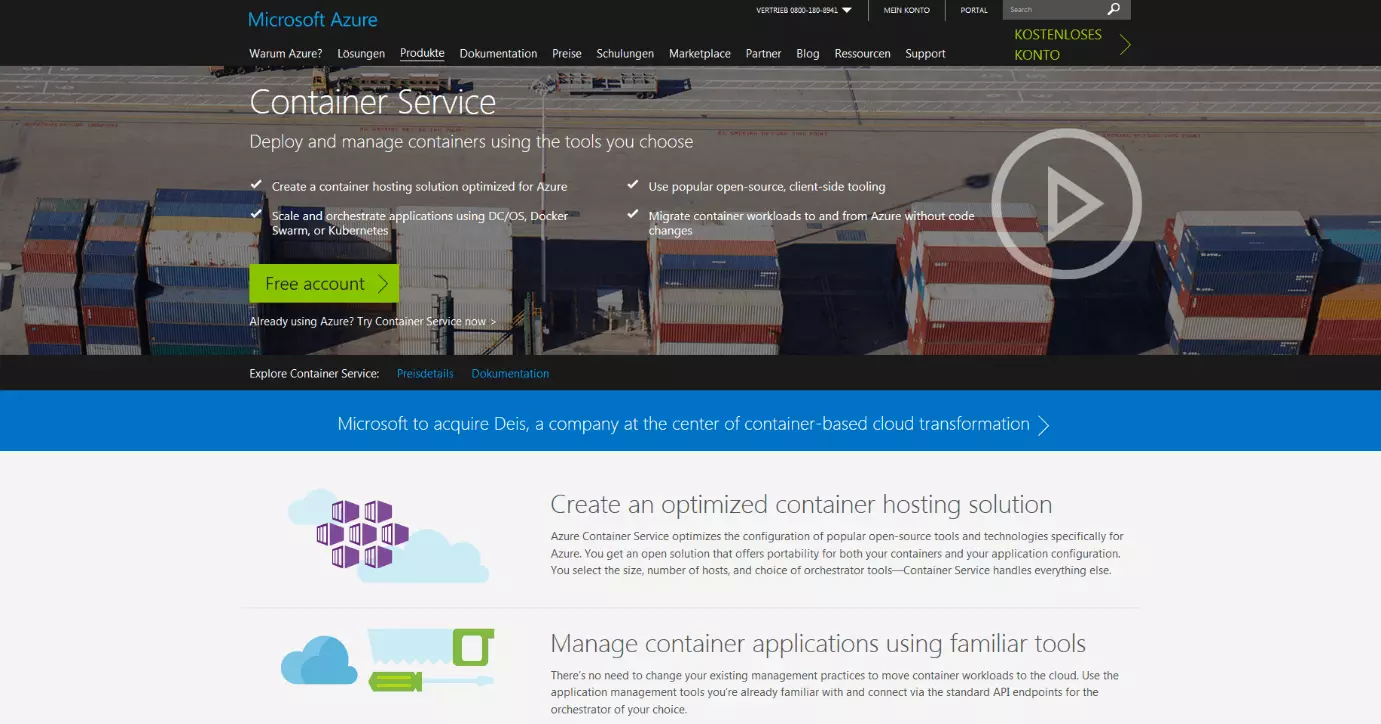1381x724 pixels.
Task: Navigate to the Marketplace page
Action: 699,54
